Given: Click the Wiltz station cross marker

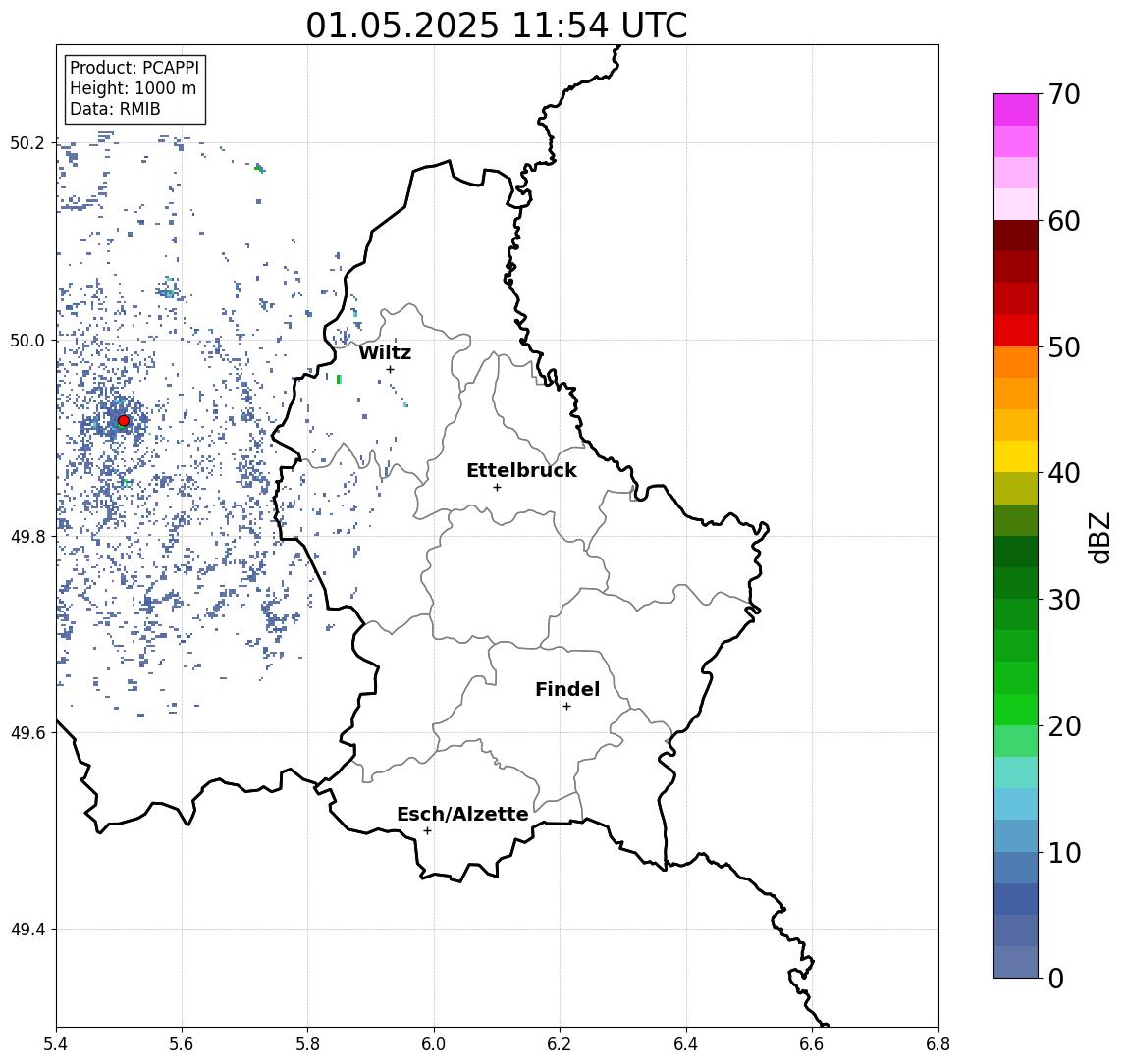Looking at the screenshot, I should point(390,369).
